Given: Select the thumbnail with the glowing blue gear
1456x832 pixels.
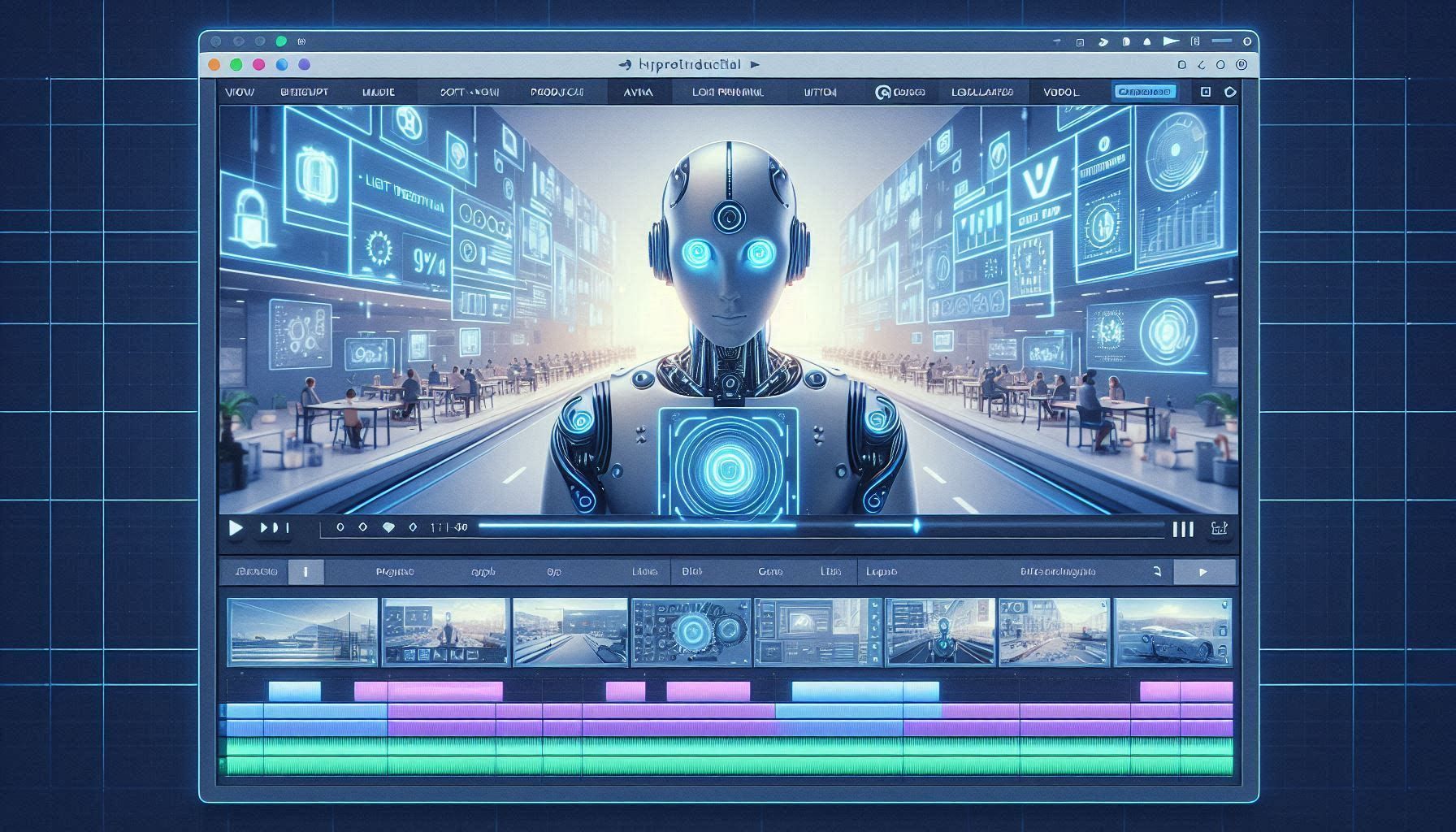Looking at the screenshot, I should coord(691,632).
